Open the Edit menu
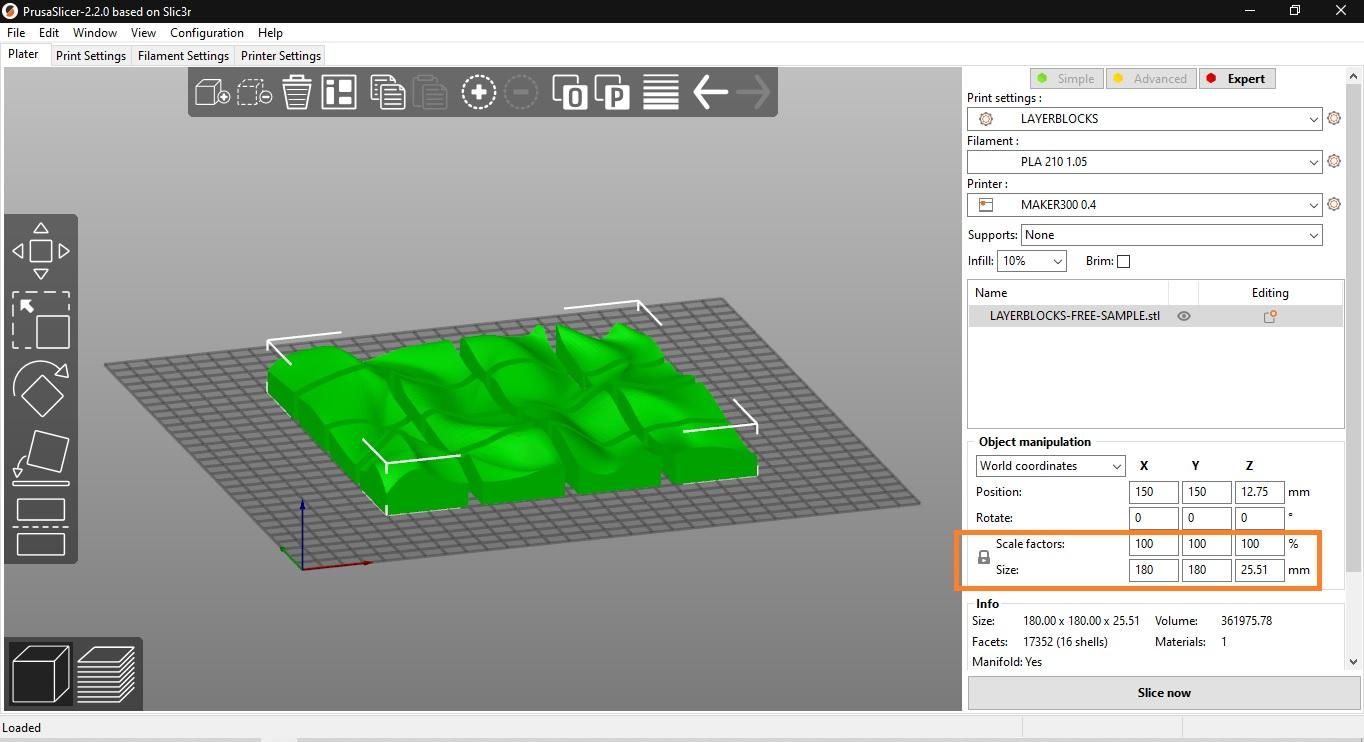This screenshot has height=742, width=1364. [x=49, y=33]
